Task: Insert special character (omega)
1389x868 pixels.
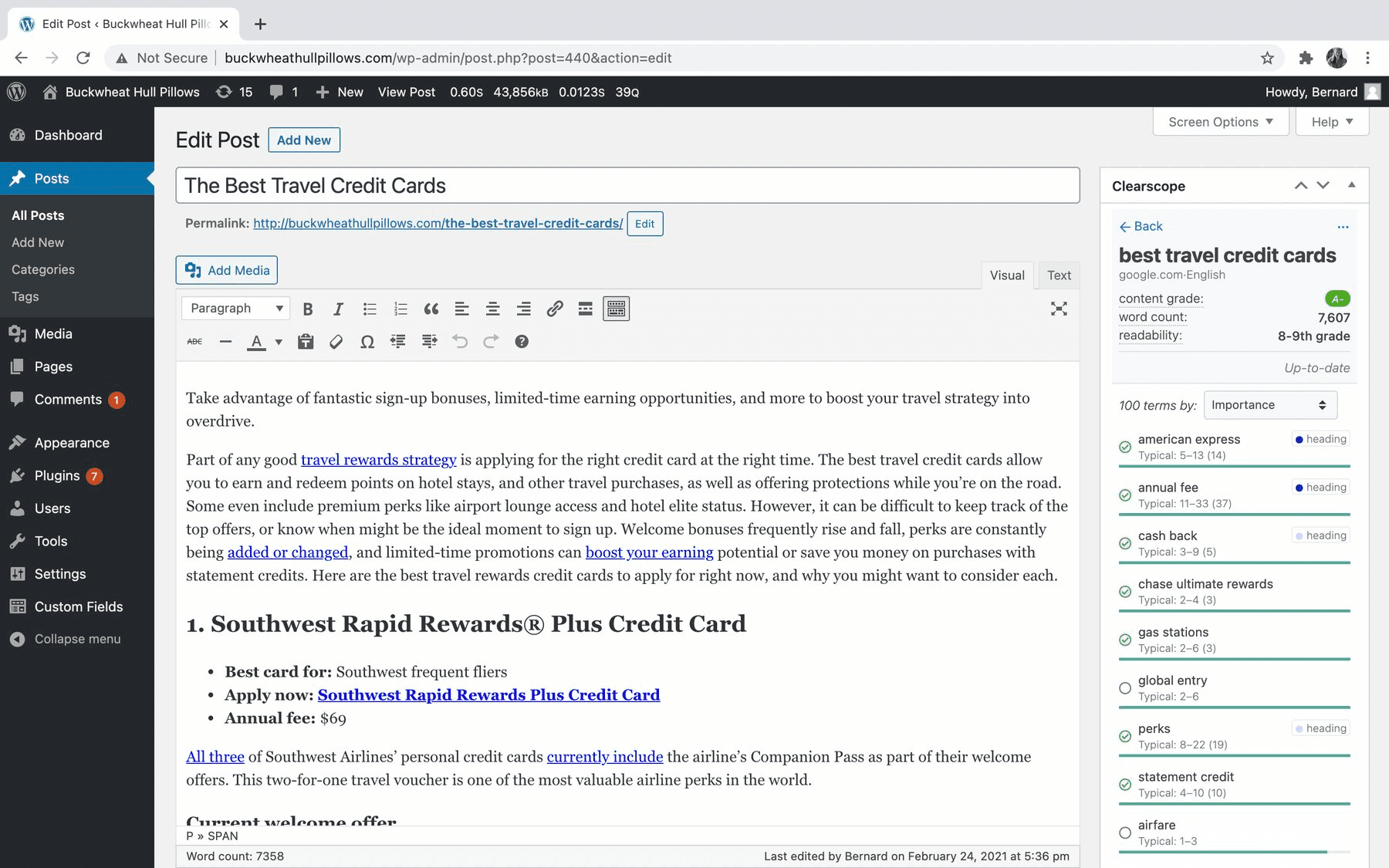Action: (x=367, y=341)
